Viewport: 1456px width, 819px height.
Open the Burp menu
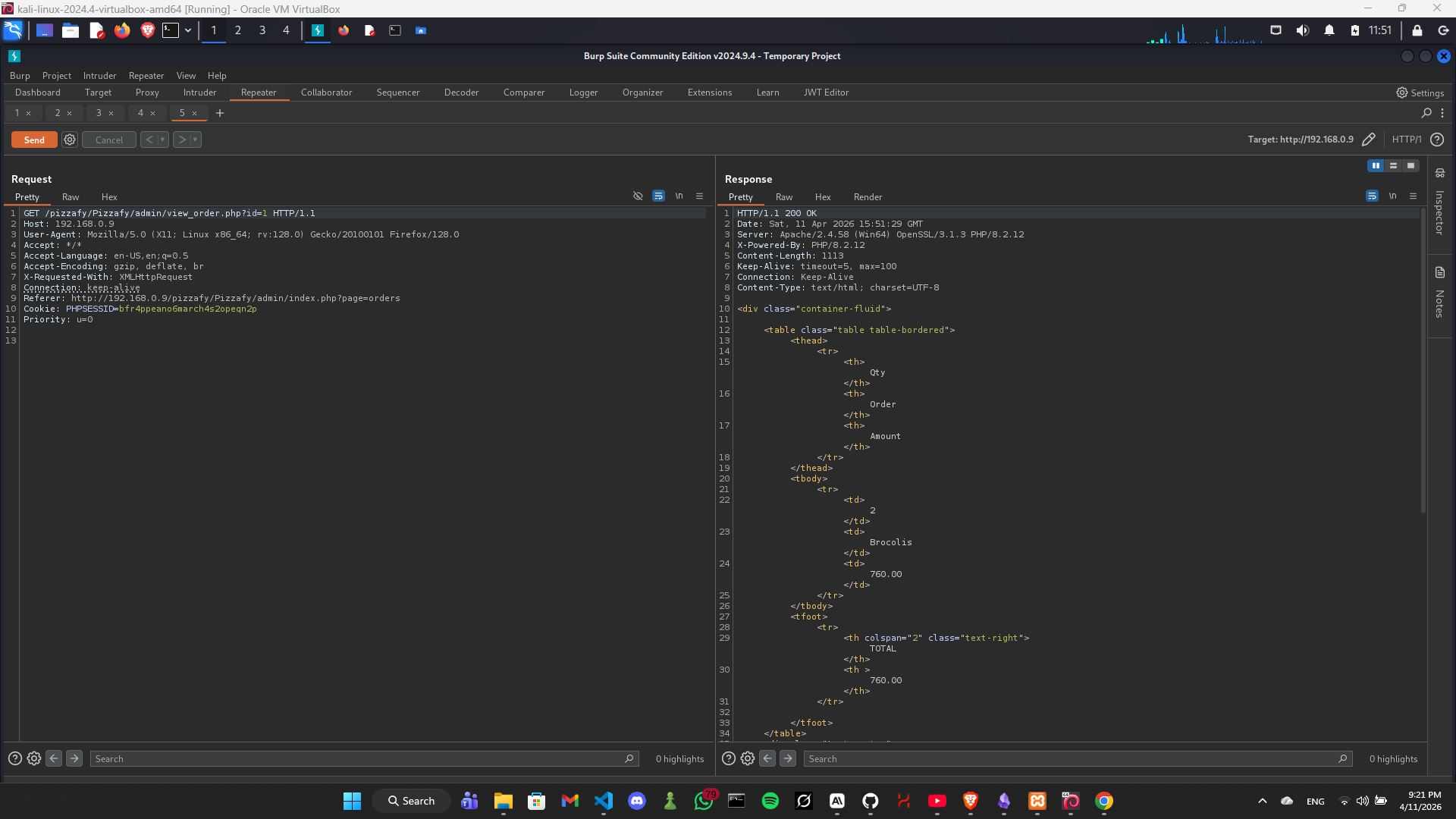coord(20,76)
